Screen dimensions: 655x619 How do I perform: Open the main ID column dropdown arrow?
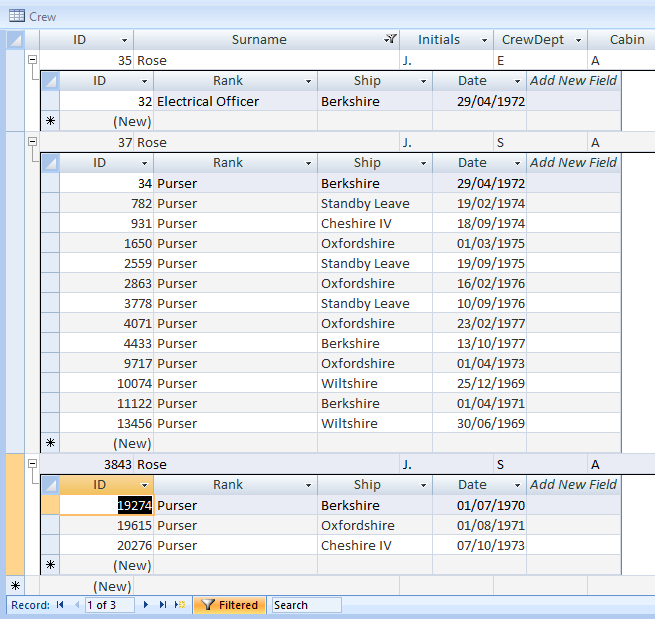point(124,40)
